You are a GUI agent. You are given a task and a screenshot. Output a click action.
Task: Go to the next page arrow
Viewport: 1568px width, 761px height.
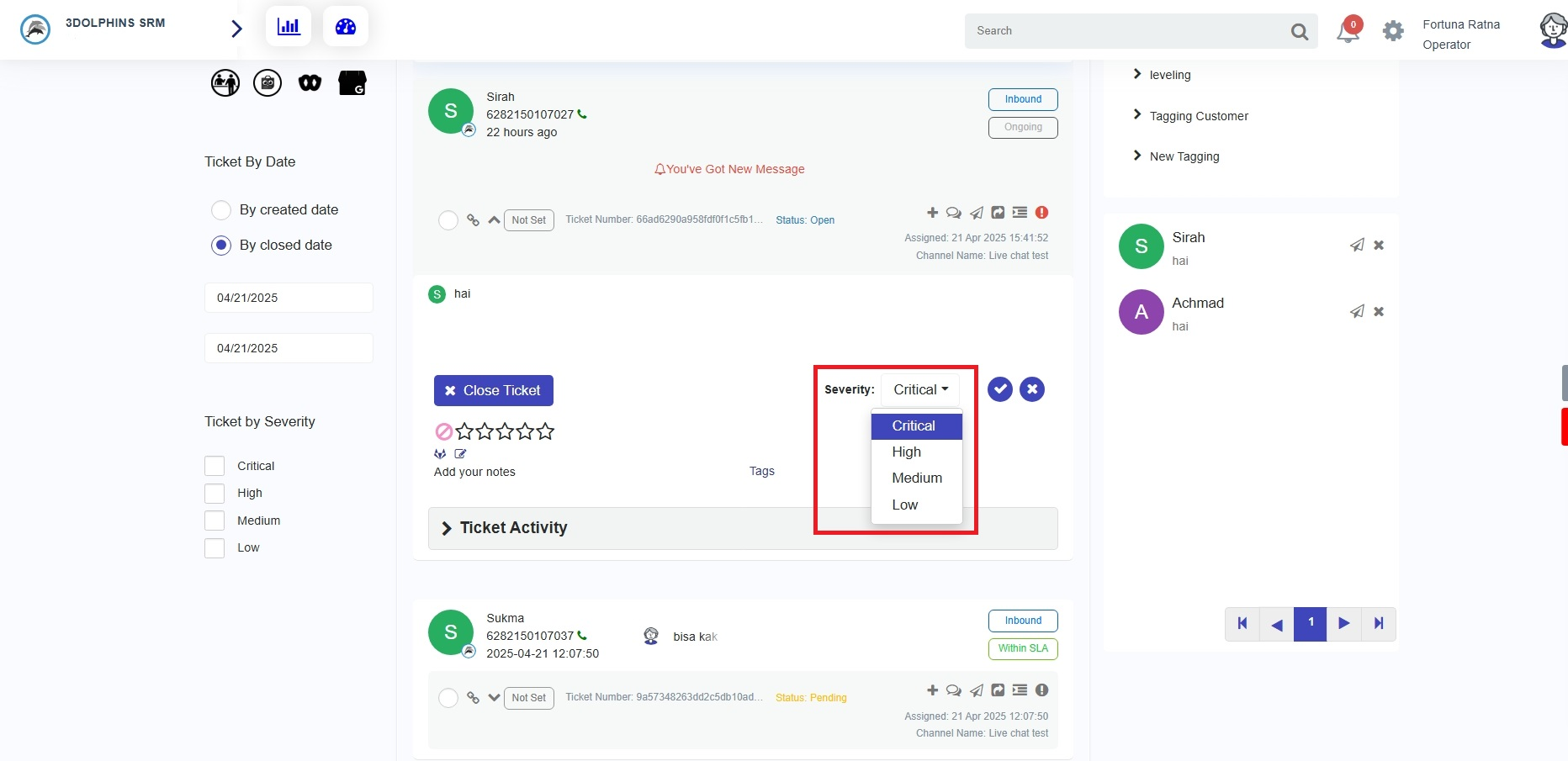pos(1343,624)
